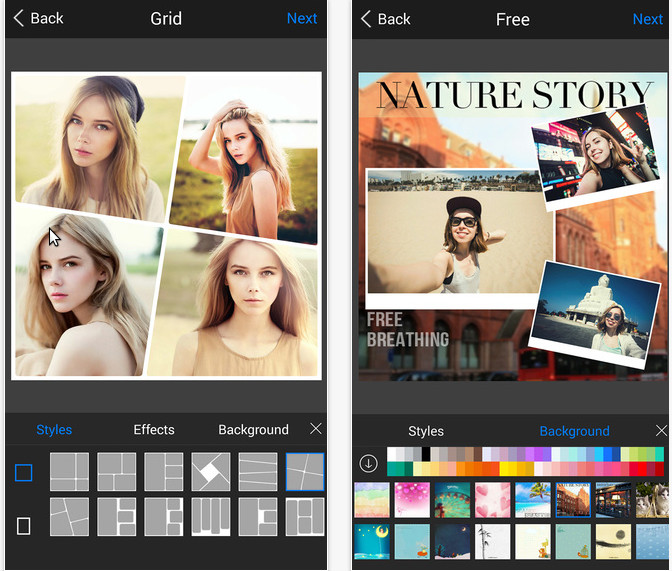This screenshot has height=571, width=672.
Task: Select the pink hearts bokeh background
Action: [412, 500]
